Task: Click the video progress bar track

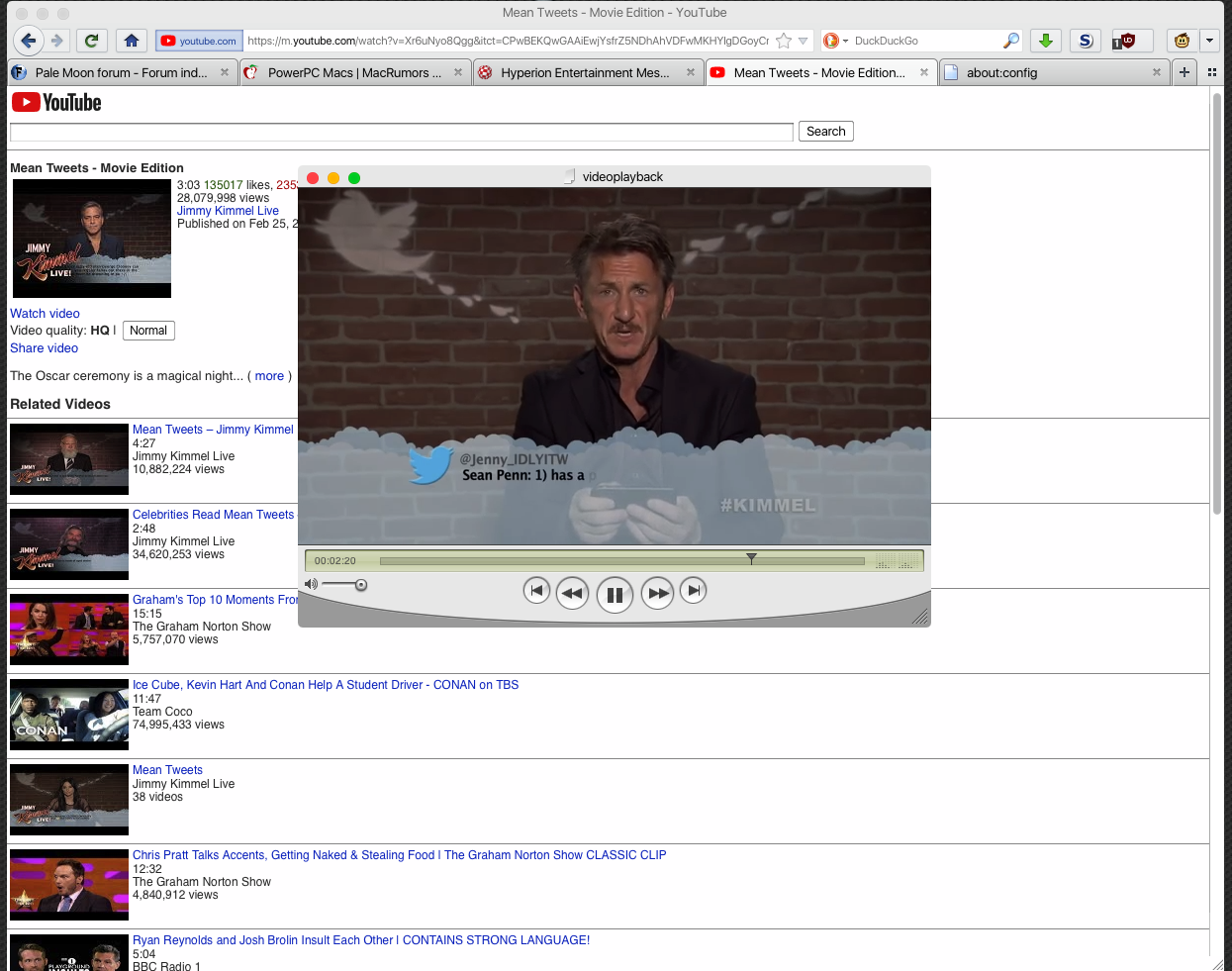Action: point(621,561)
